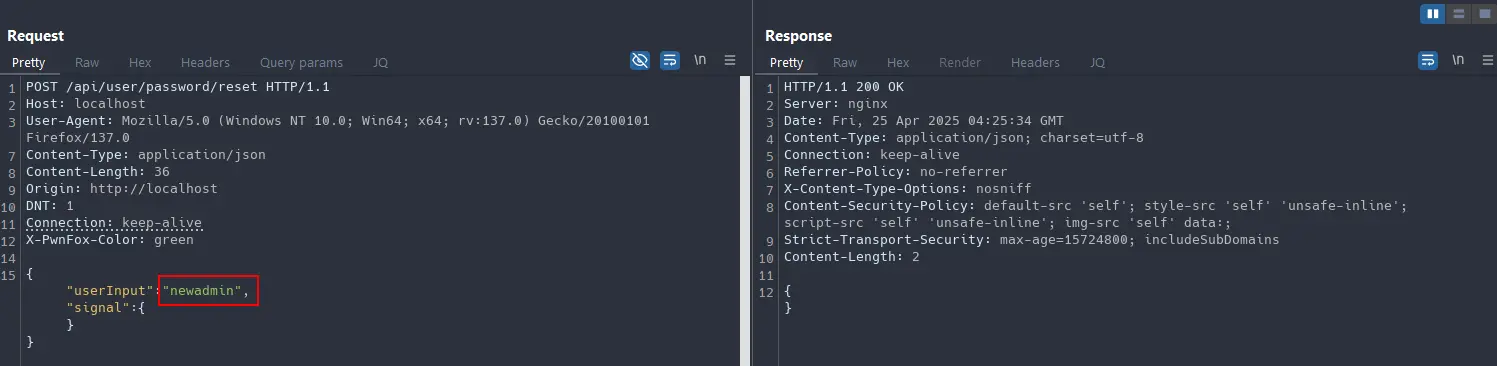
Task: Open the Raw tab in Response panel
Action: coord(845,62)
